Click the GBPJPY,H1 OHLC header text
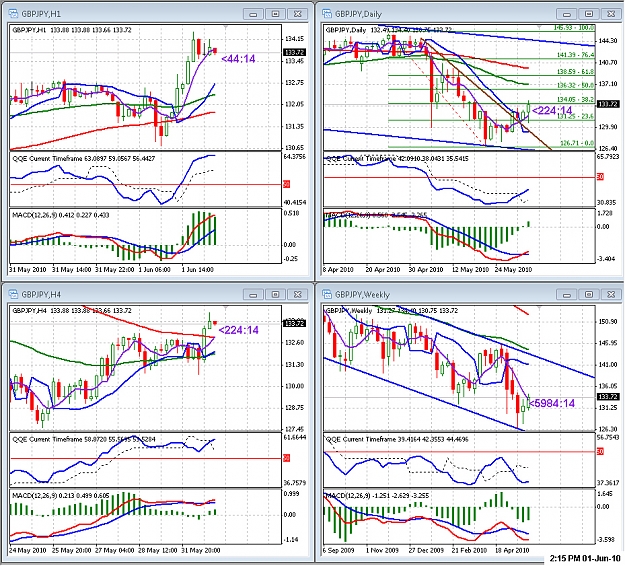 click(72, 30)
